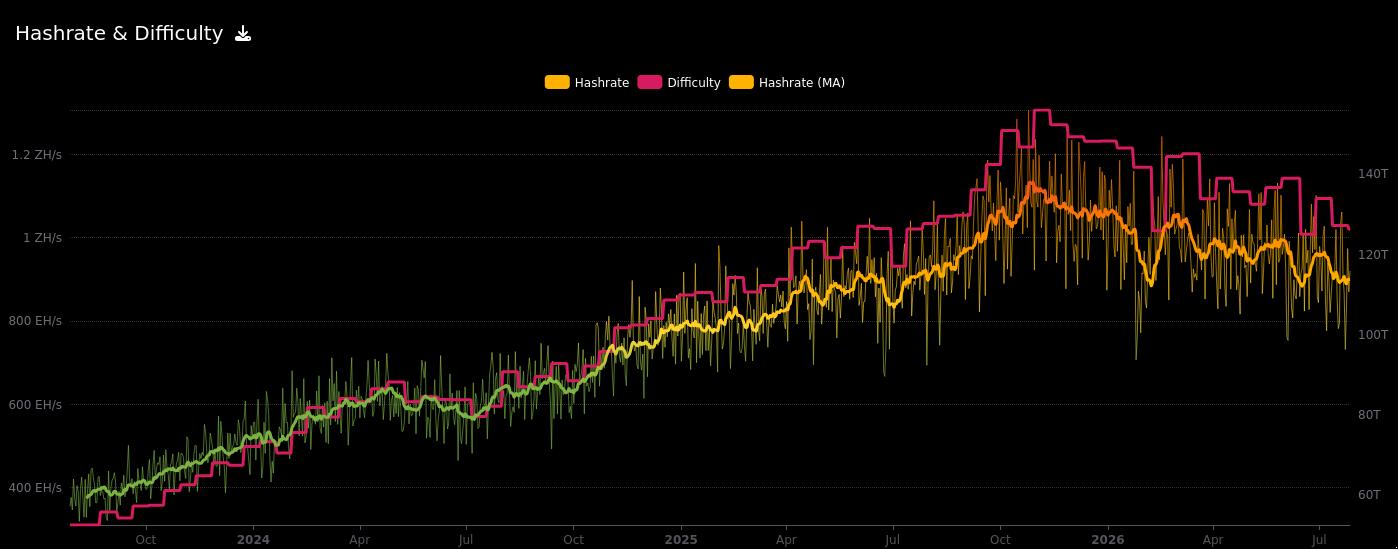The height and width of the screenshot is (549, 1398).
Task: Click the 2024 year label on time axis
Action: pyautogui.click(x=253, y=540)
